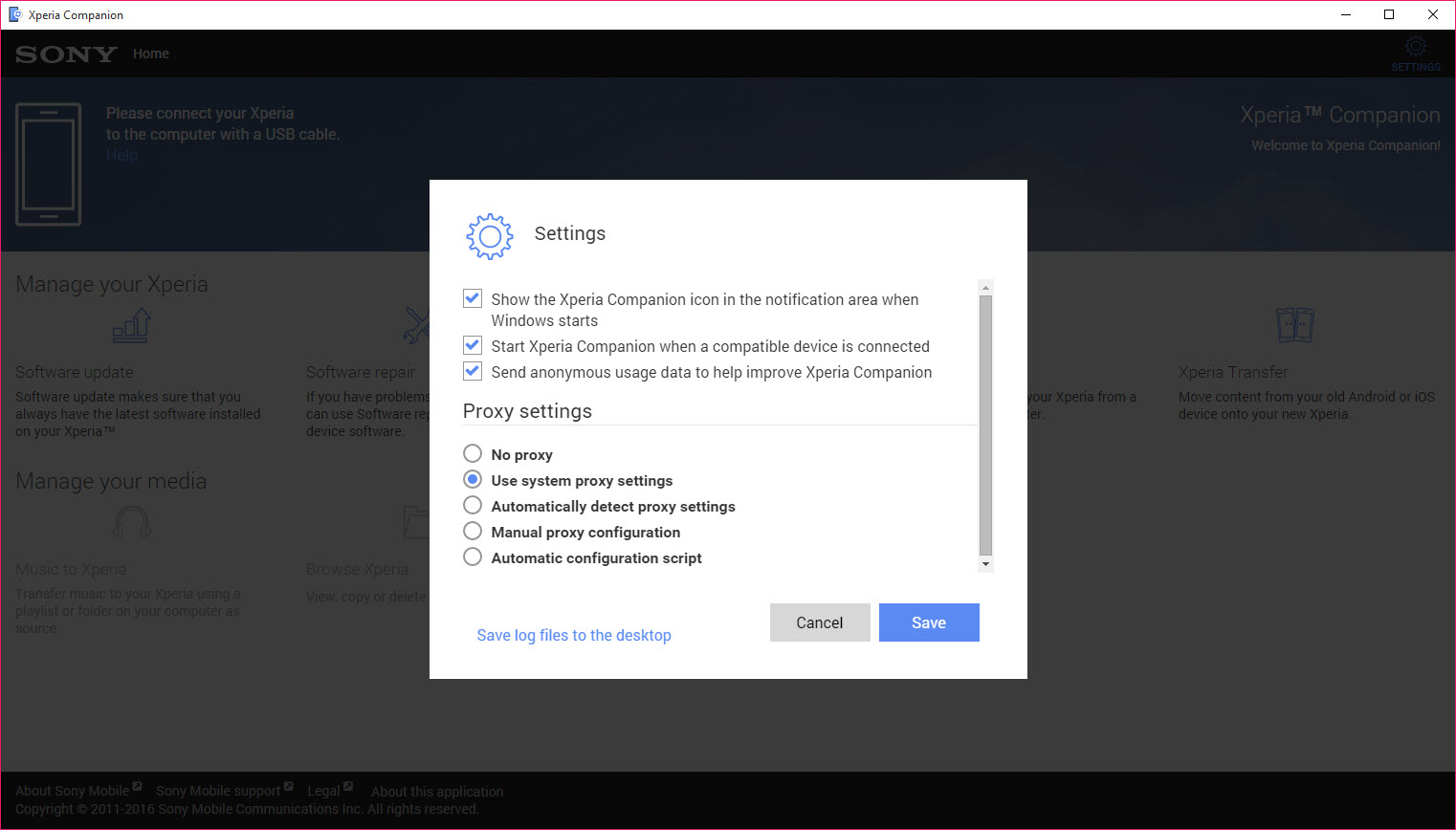Click the gear icon in Settings dialog
Viewport: 1456px width, 830px height.
tap(489, 236)
